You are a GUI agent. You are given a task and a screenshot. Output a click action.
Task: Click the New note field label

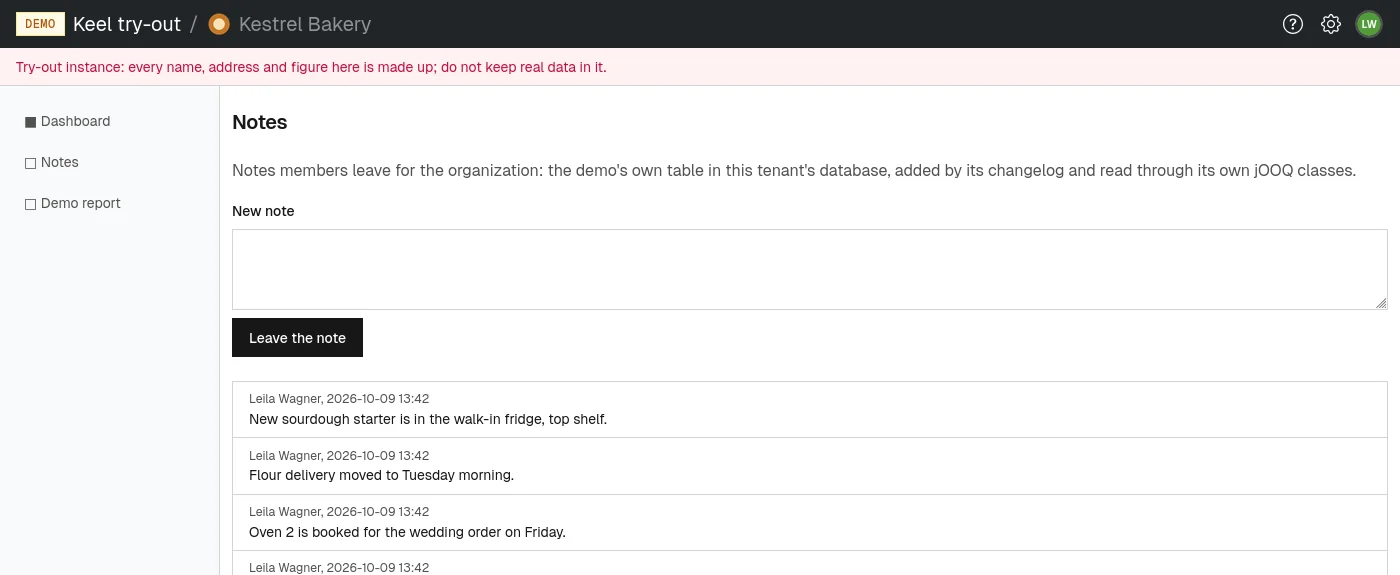(263, 211)
